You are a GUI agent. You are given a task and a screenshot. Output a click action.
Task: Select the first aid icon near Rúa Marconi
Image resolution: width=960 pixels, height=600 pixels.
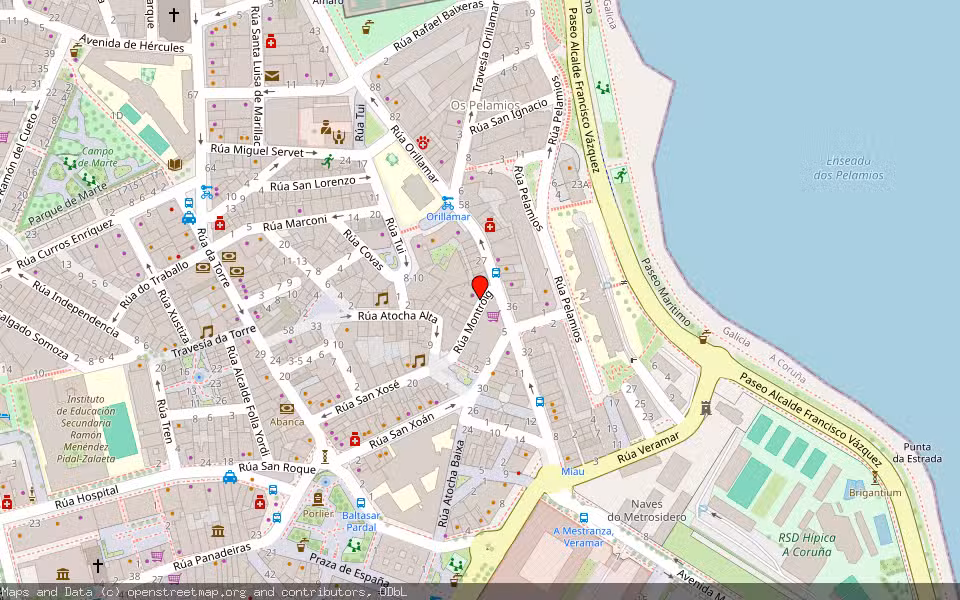[220, 225]
